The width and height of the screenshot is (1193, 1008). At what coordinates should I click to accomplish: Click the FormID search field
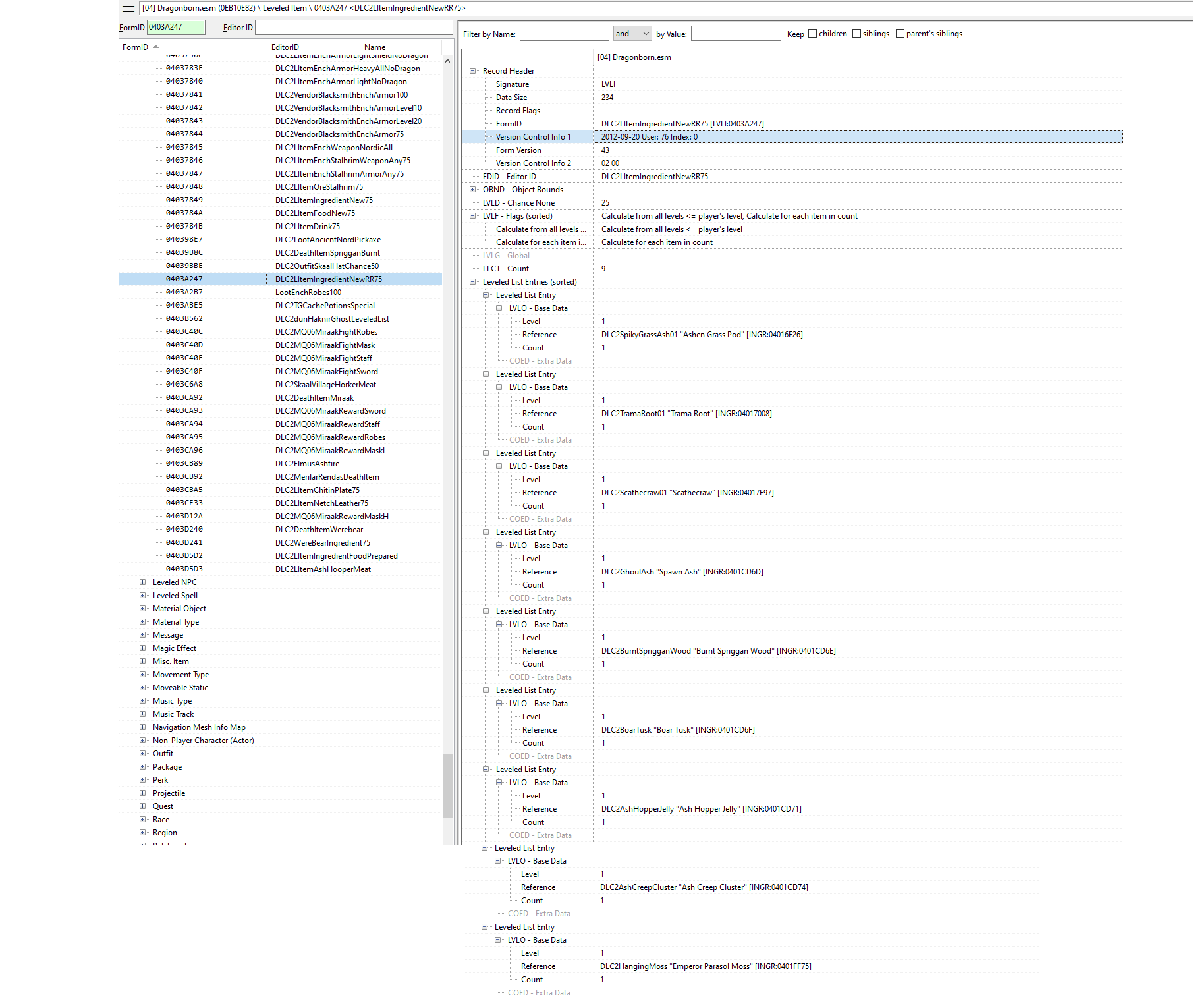pyautogui.click(x=176, y=27)
